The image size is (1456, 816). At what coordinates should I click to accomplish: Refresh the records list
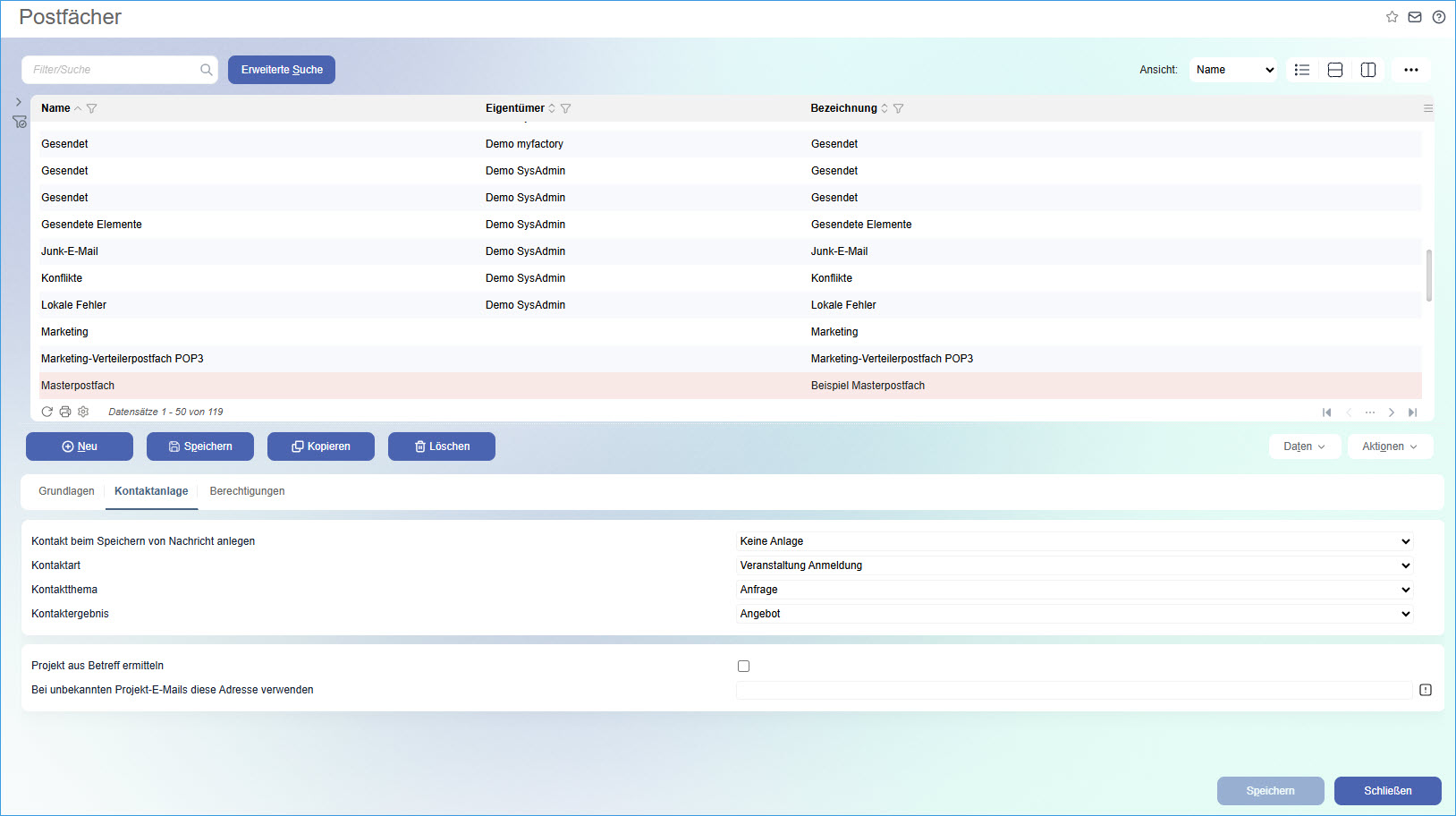(47, 412)
